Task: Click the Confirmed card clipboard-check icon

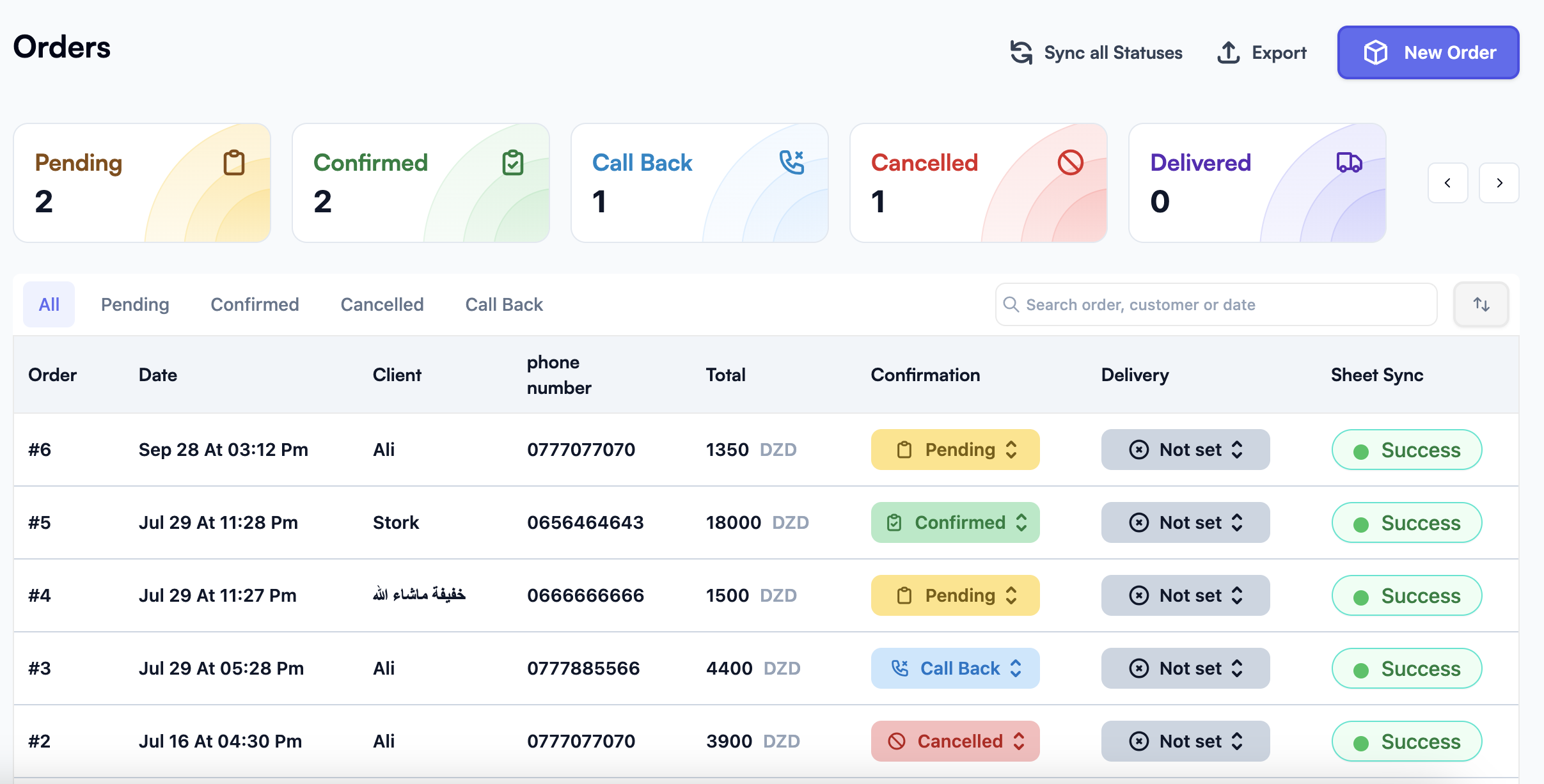Action: point(512,162)
